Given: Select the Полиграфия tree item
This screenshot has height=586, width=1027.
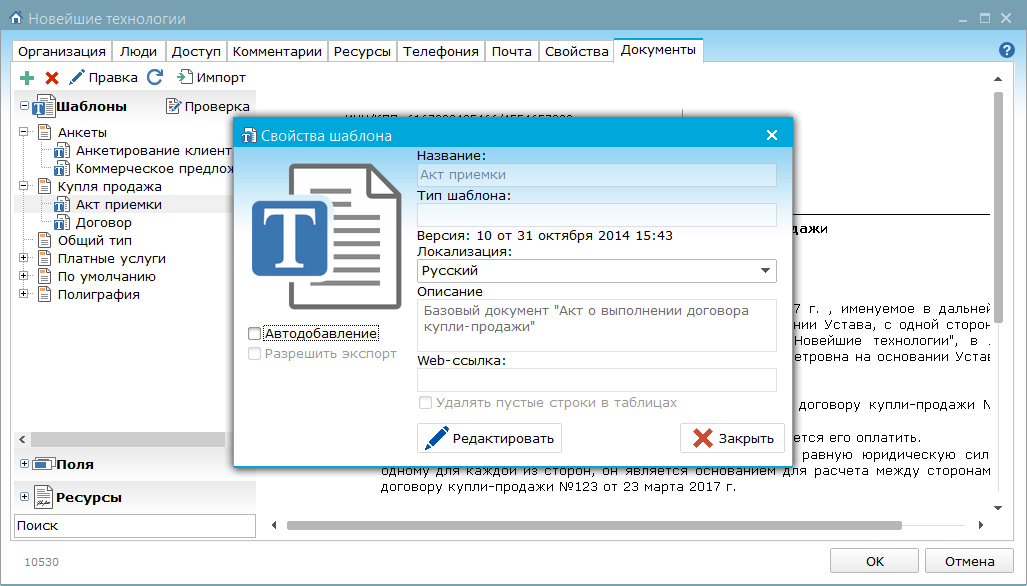Looking at the screenshot, I should pyautogui.click(x=98, y=295).
